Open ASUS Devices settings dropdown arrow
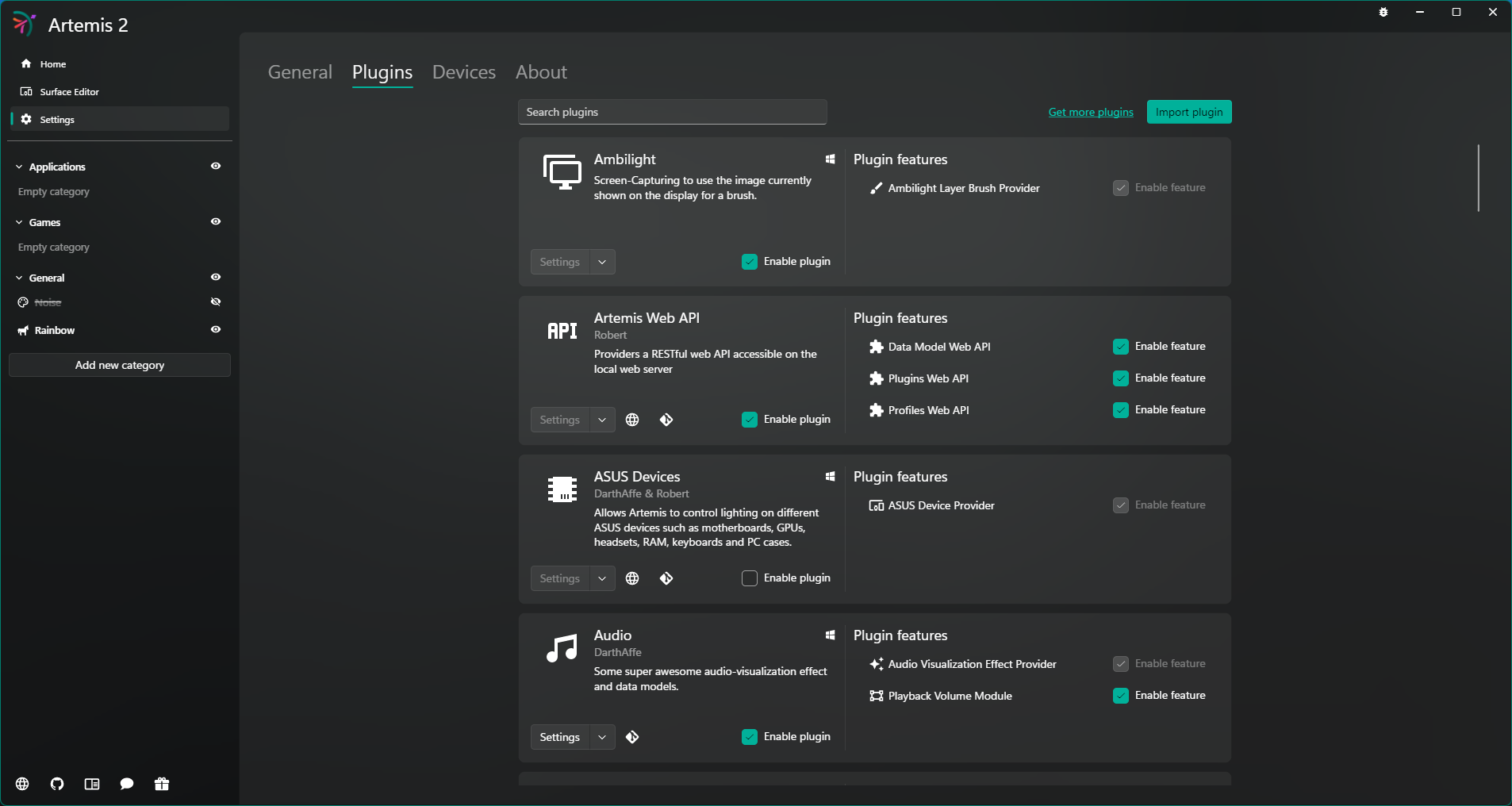 click(x=602, y=578)
